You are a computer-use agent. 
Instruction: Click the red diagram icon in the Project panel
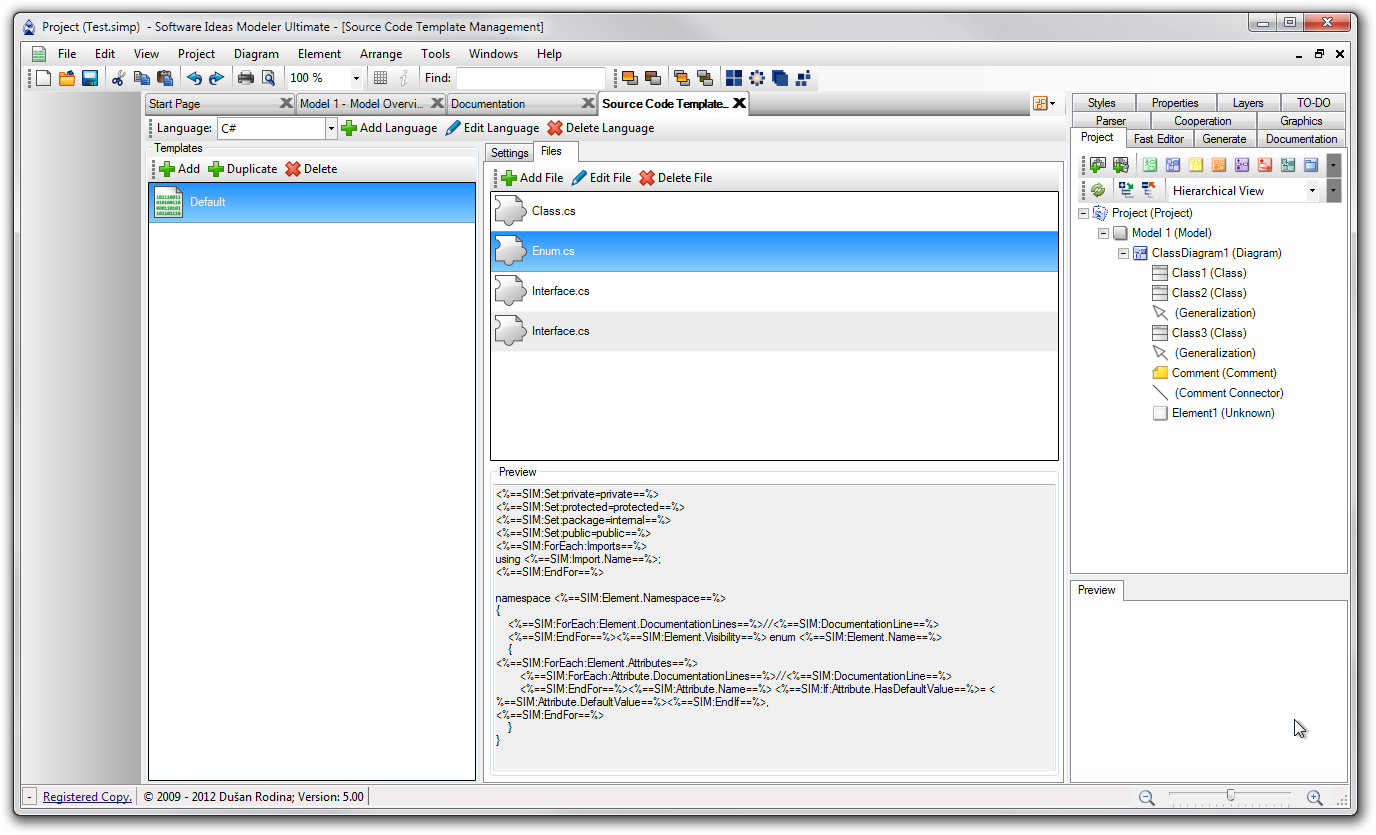coord(1265,165)
